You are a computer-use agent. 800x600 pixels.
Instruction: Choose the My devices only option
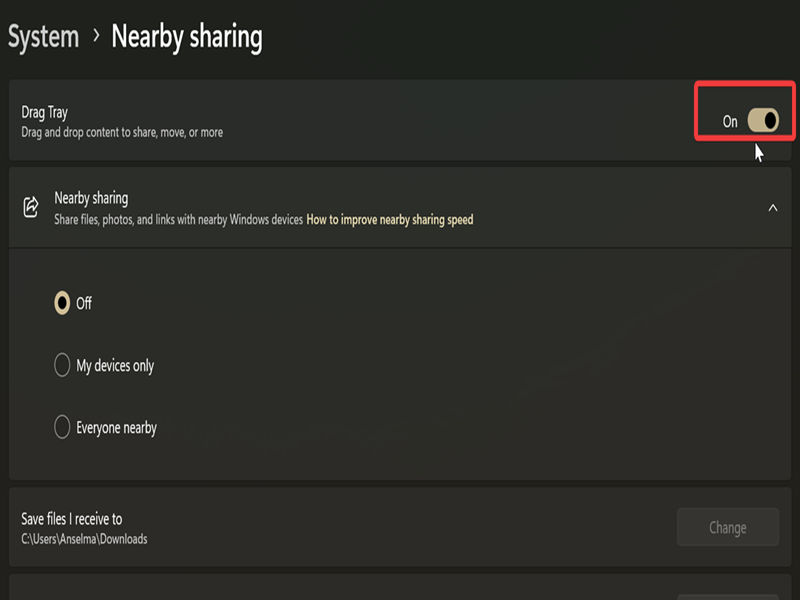[x=62, y=366]
